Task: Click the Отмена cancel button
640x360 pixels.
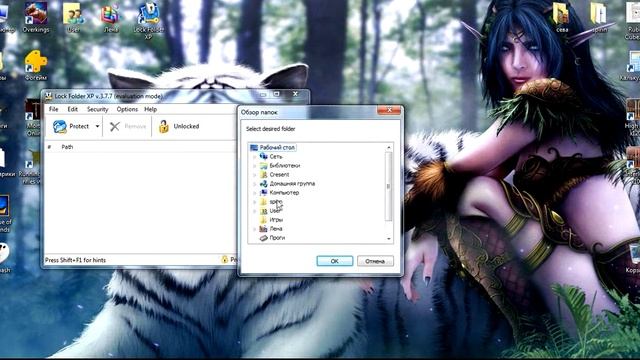Action: pyautogui.click(x=375, y=261)
